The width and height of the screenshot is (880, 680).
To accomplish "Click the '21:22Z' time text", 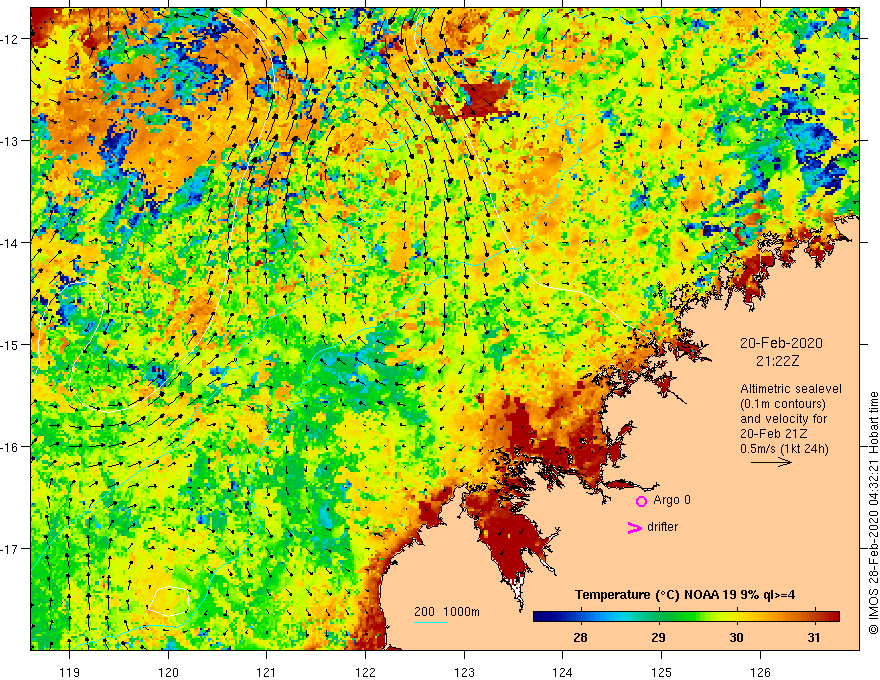I will point(777,361).
